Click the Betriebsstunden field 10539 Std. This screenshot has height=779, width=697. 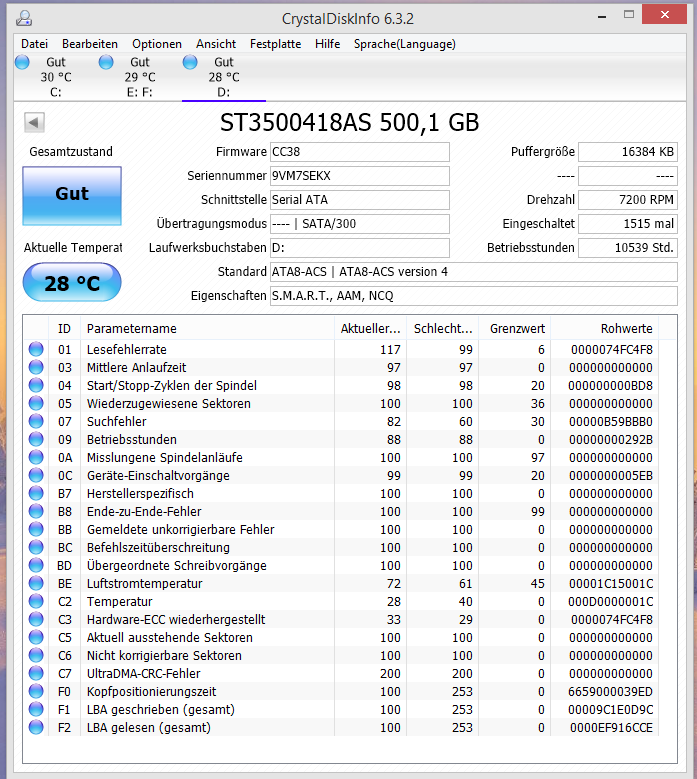pyautogui.click(x=628, y=247)
